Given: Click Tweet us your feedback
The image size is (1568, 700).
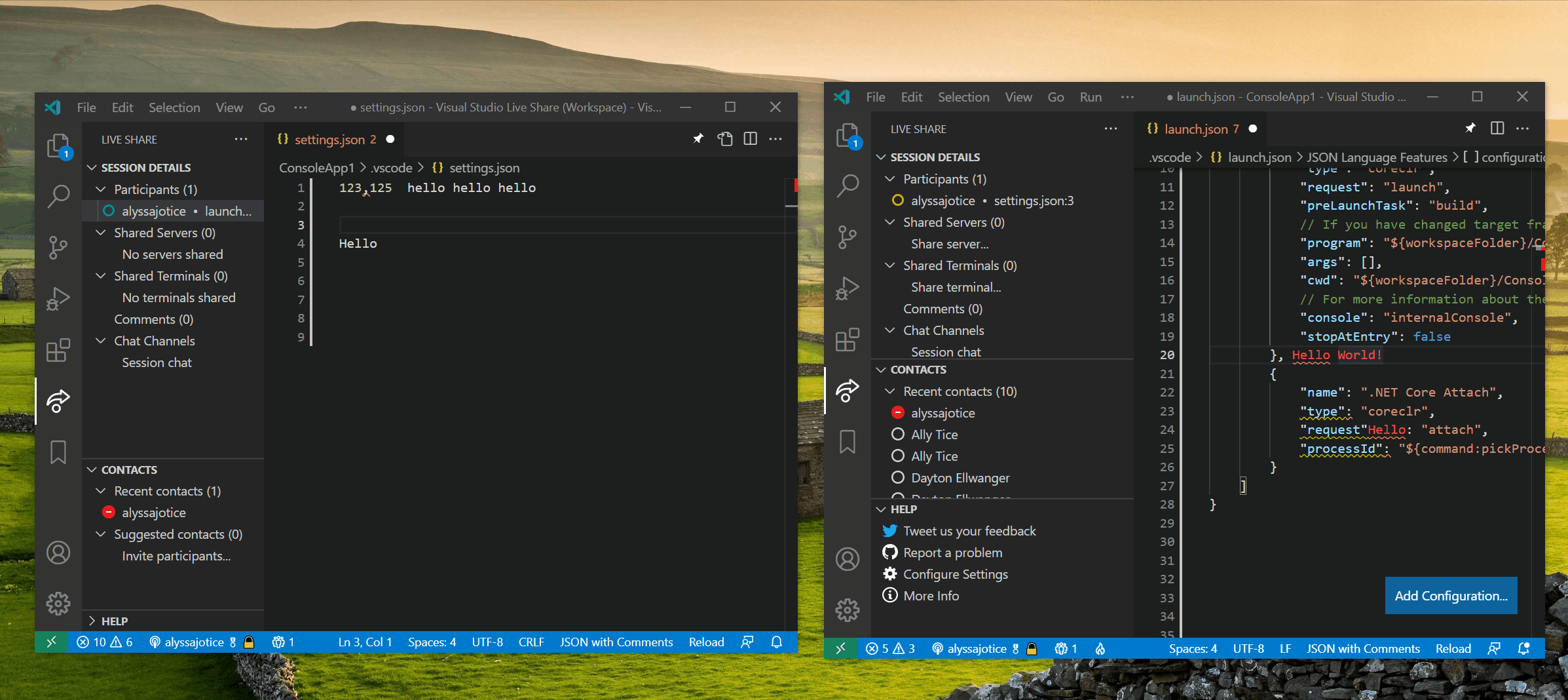Looking at the screenshot, I should coord(969,531).
